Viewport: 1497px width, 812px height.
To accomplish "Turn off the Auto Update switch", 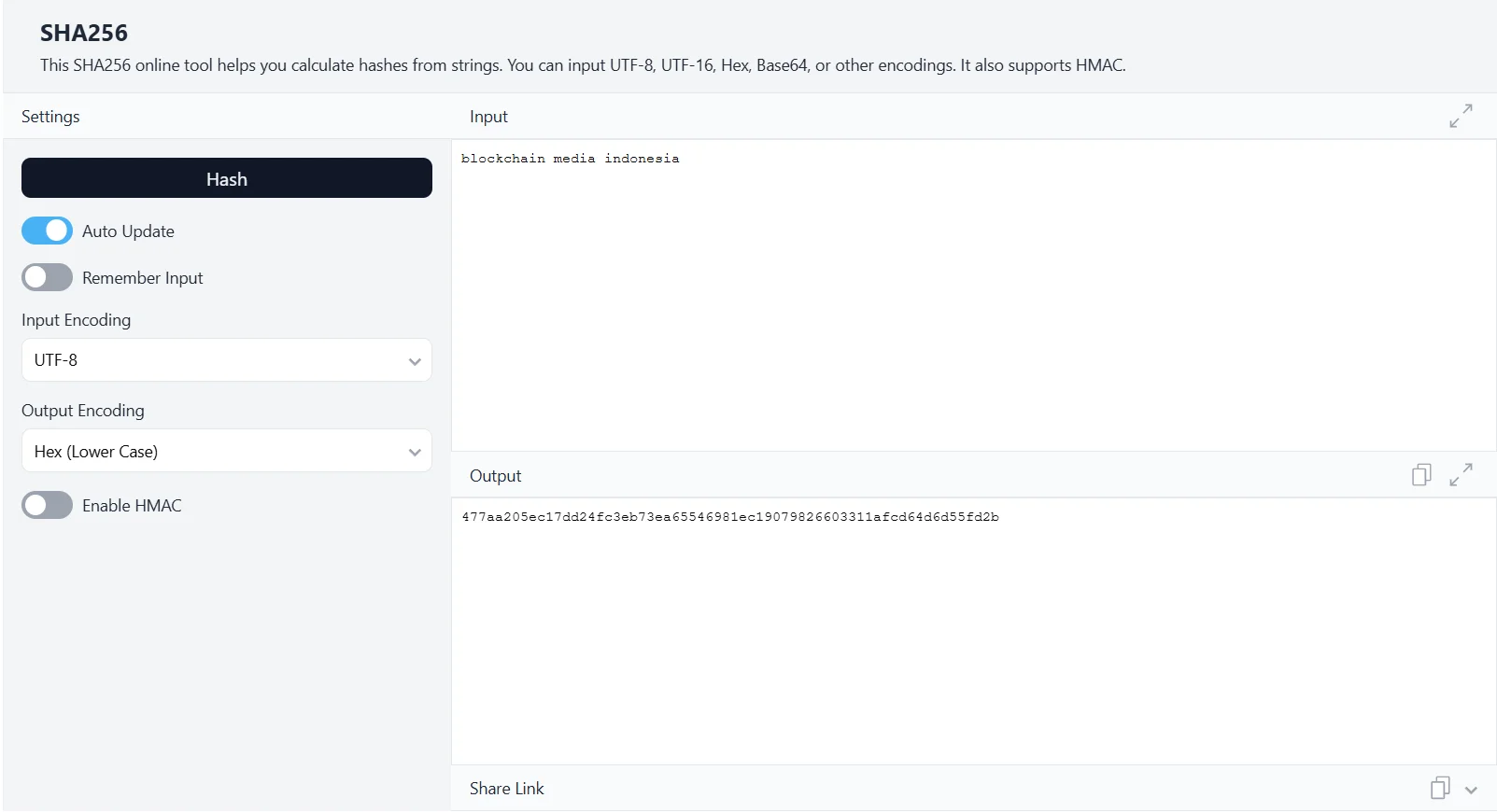I will click(47, 231).
